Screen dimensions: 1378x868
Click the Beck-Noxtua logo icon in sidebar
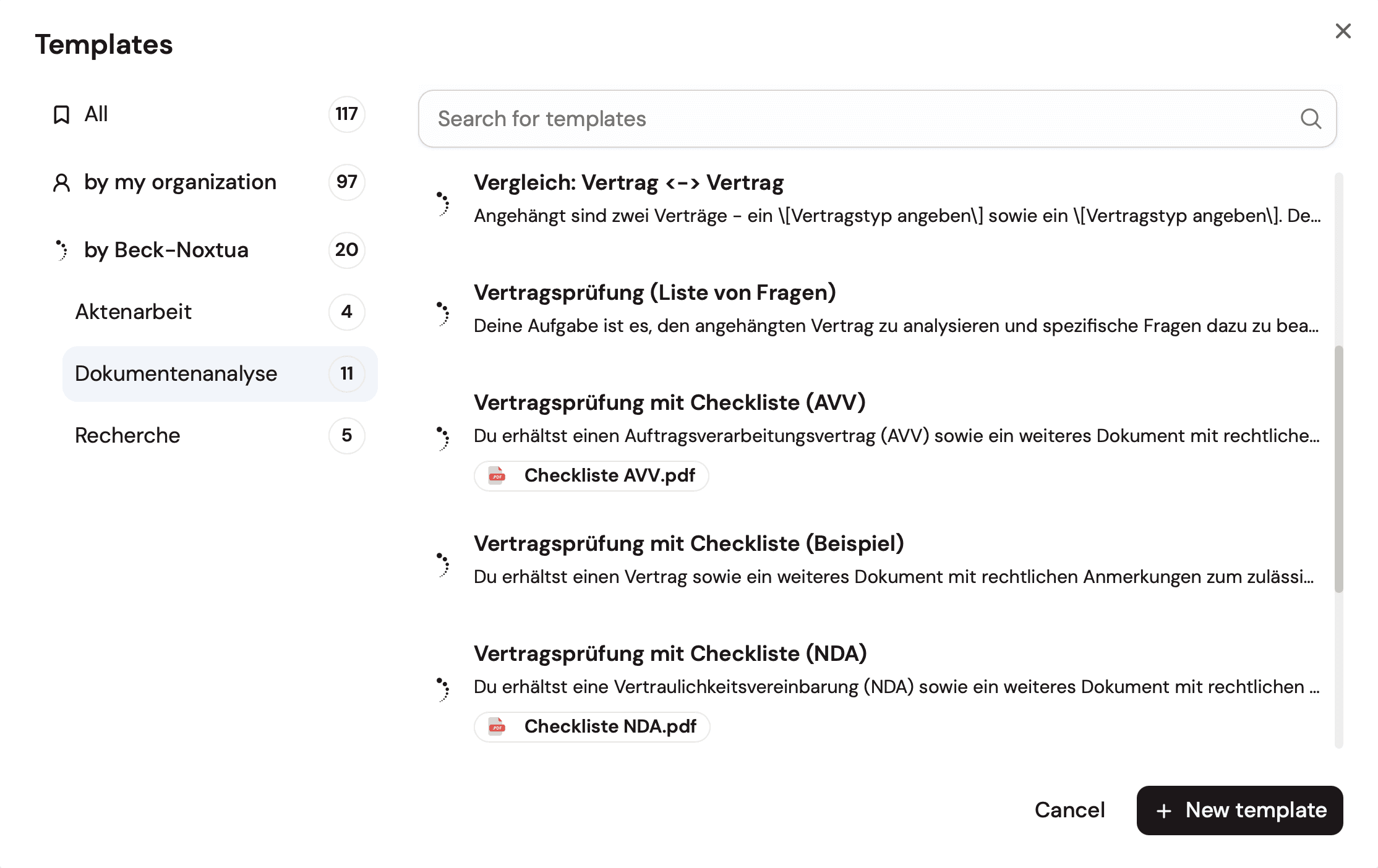click(61, 250)
